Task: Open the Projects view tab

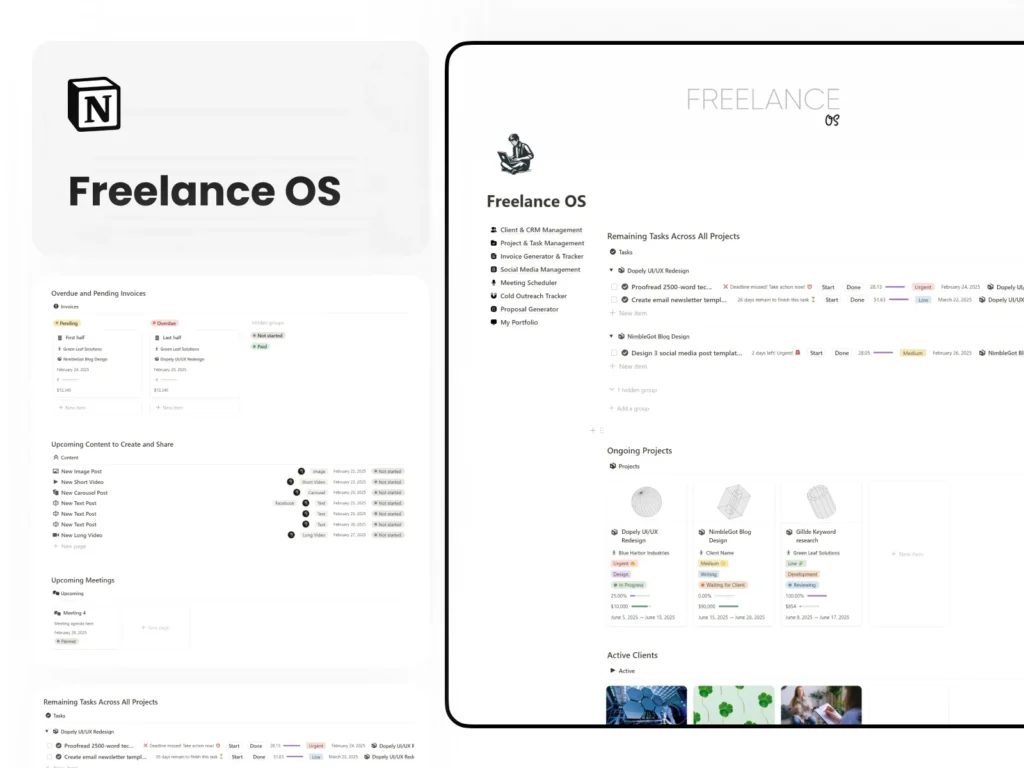Action: pos(624,466)
